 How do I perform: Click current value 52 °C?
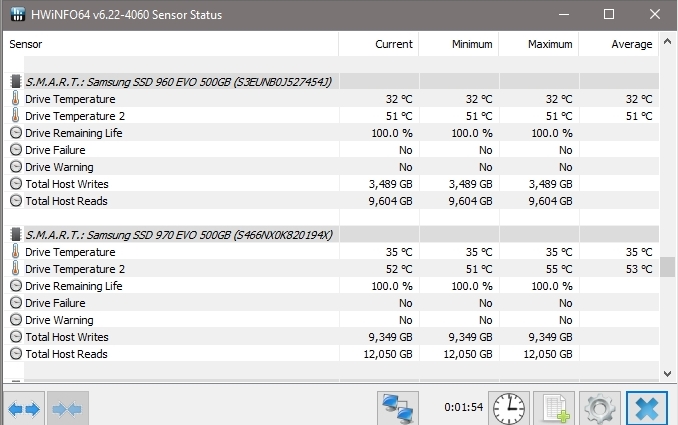point(399,269)
